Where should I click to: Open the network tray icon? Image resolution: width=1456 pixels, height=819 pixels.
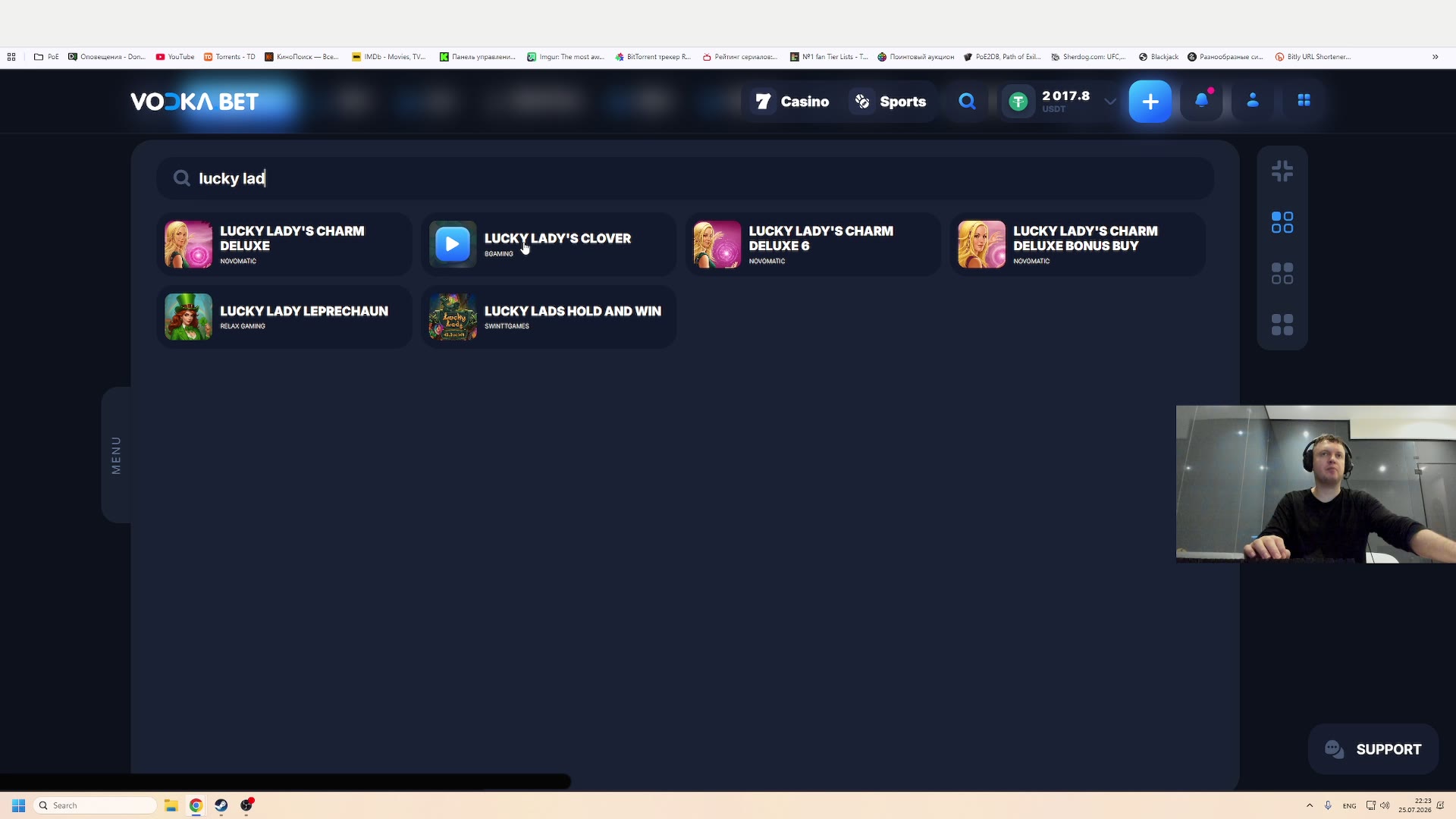tap(1371, 805)
